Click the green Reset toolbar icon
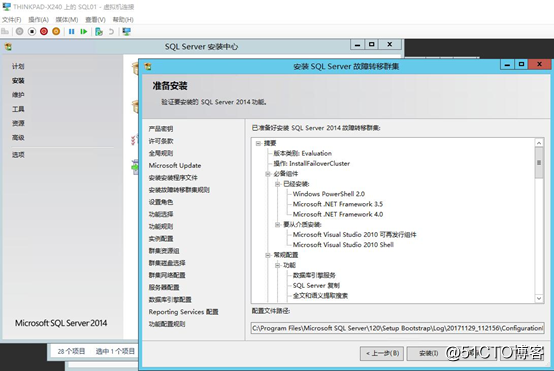Screen dimensions: 554x371 pos(84,31)
